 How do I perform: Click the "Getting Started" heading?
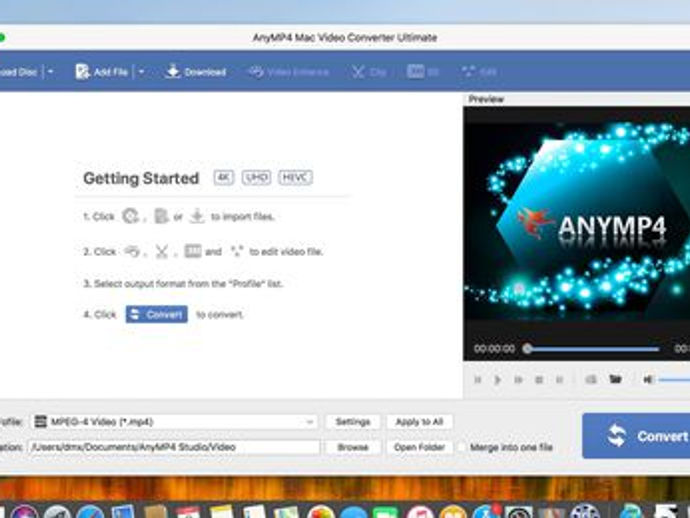click(x=141, y=178)
